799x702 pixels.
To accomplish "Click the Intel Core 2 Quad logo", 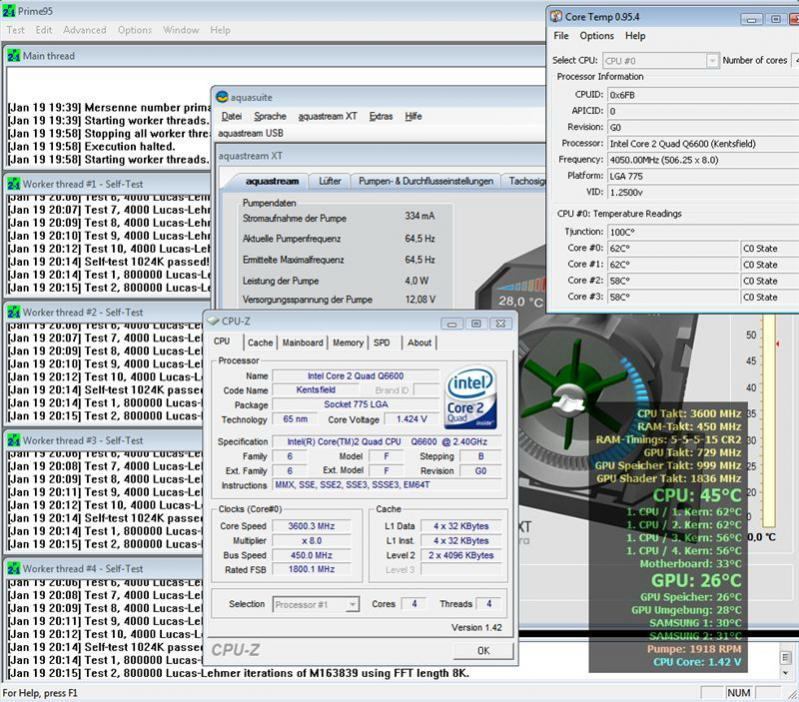I will coord(471,397).
